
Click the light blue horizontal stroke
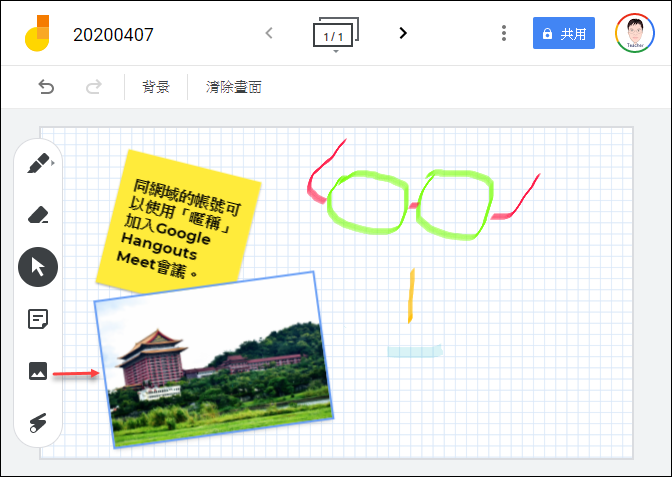415,351
